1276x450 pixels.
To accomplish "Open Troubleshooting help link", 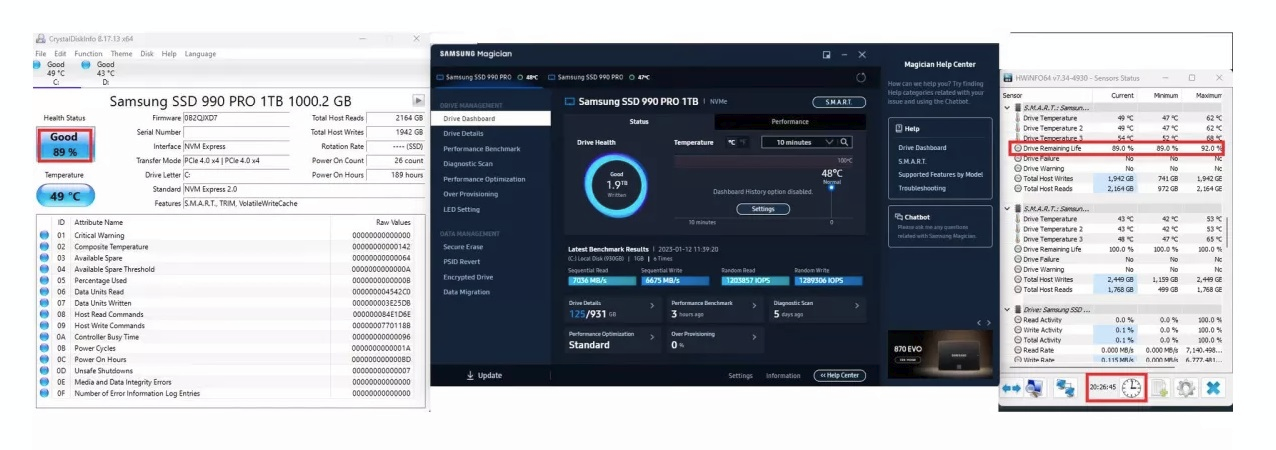I will click(921, 188).
